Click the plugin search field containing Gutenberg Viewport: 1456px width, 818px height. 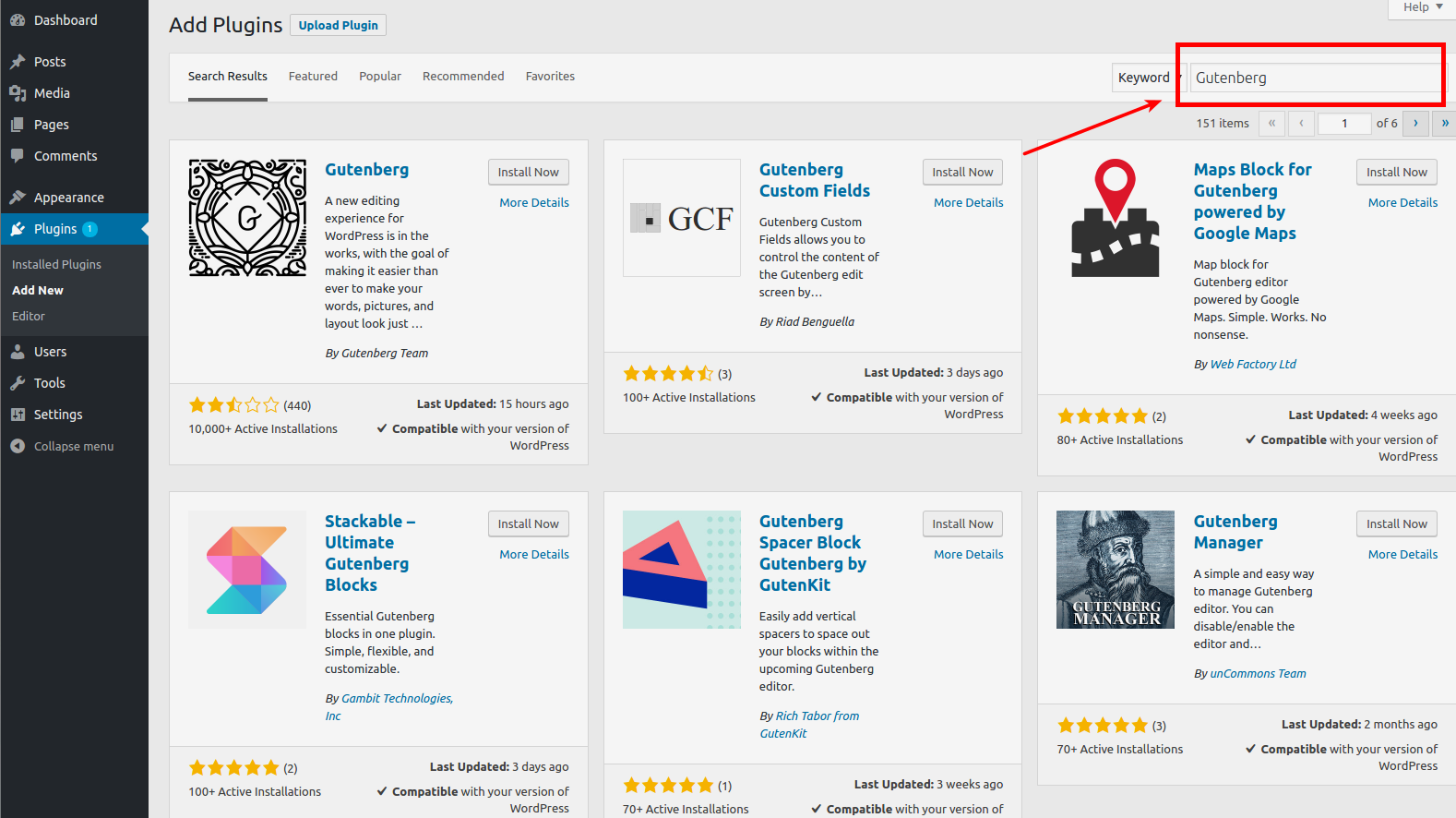1316,78
